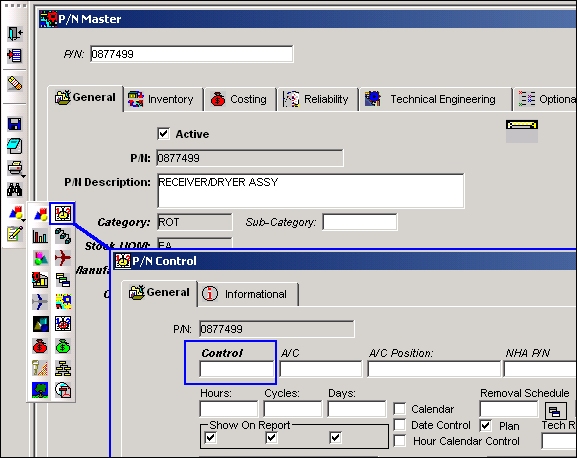Select the General tab in P/N Control
This screenshot has width=577, height=458.
click(x=159, y=293)
